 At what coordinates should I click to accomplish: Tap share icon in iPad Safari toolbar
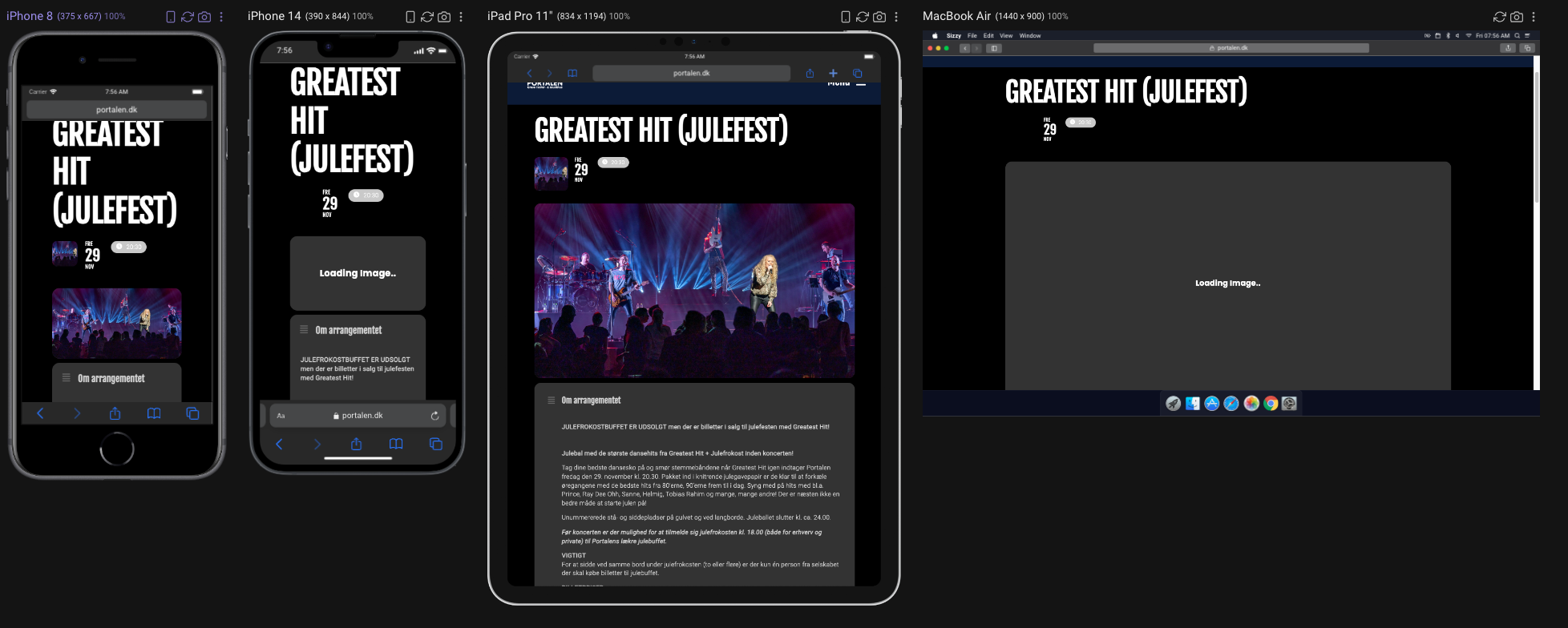(810, 73)
